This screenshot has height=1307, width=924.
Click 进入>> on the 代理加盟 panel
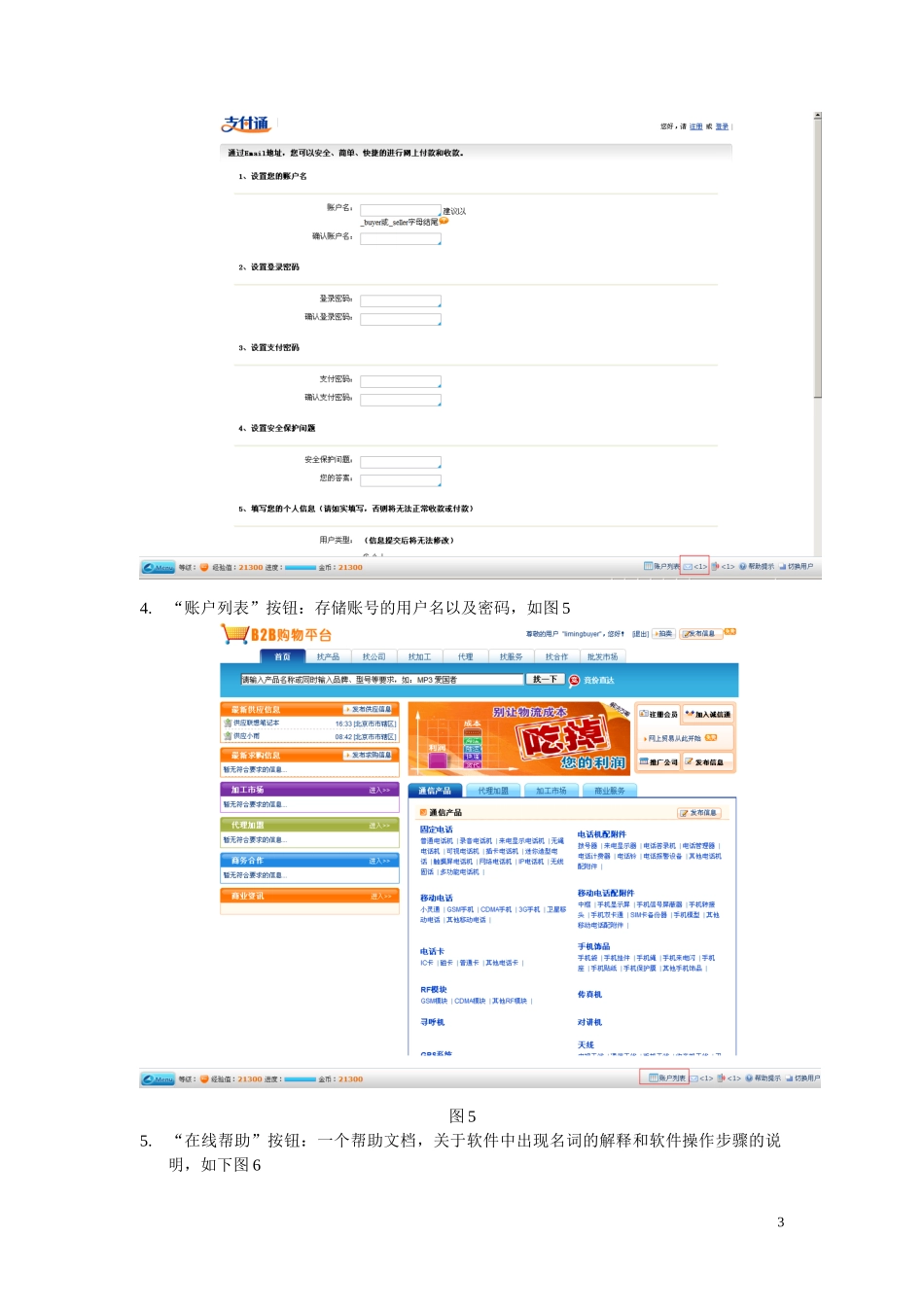(x=379, y=826)
